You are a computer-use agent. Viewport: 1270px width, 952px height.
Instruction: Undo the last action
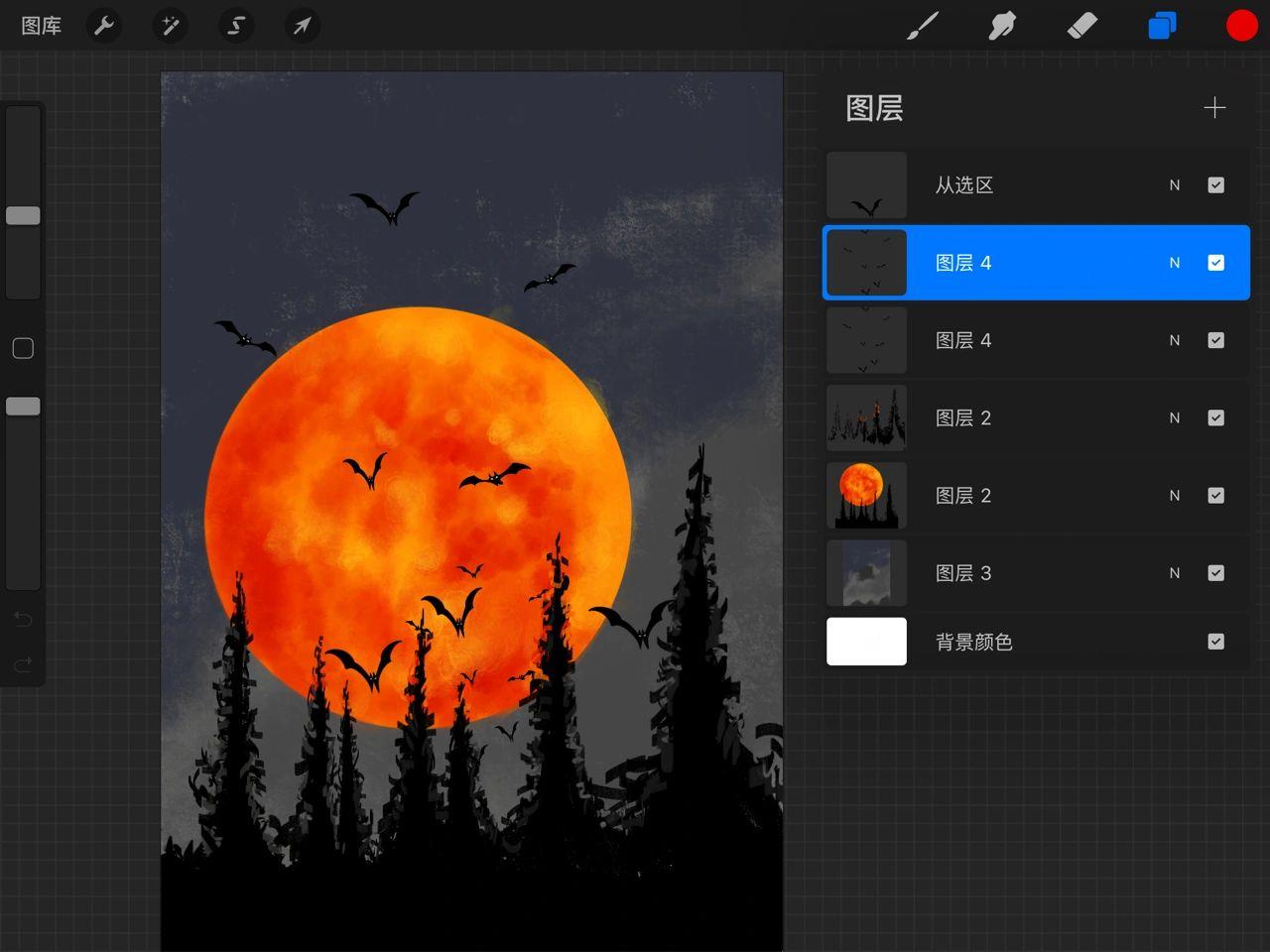point(23,620)
